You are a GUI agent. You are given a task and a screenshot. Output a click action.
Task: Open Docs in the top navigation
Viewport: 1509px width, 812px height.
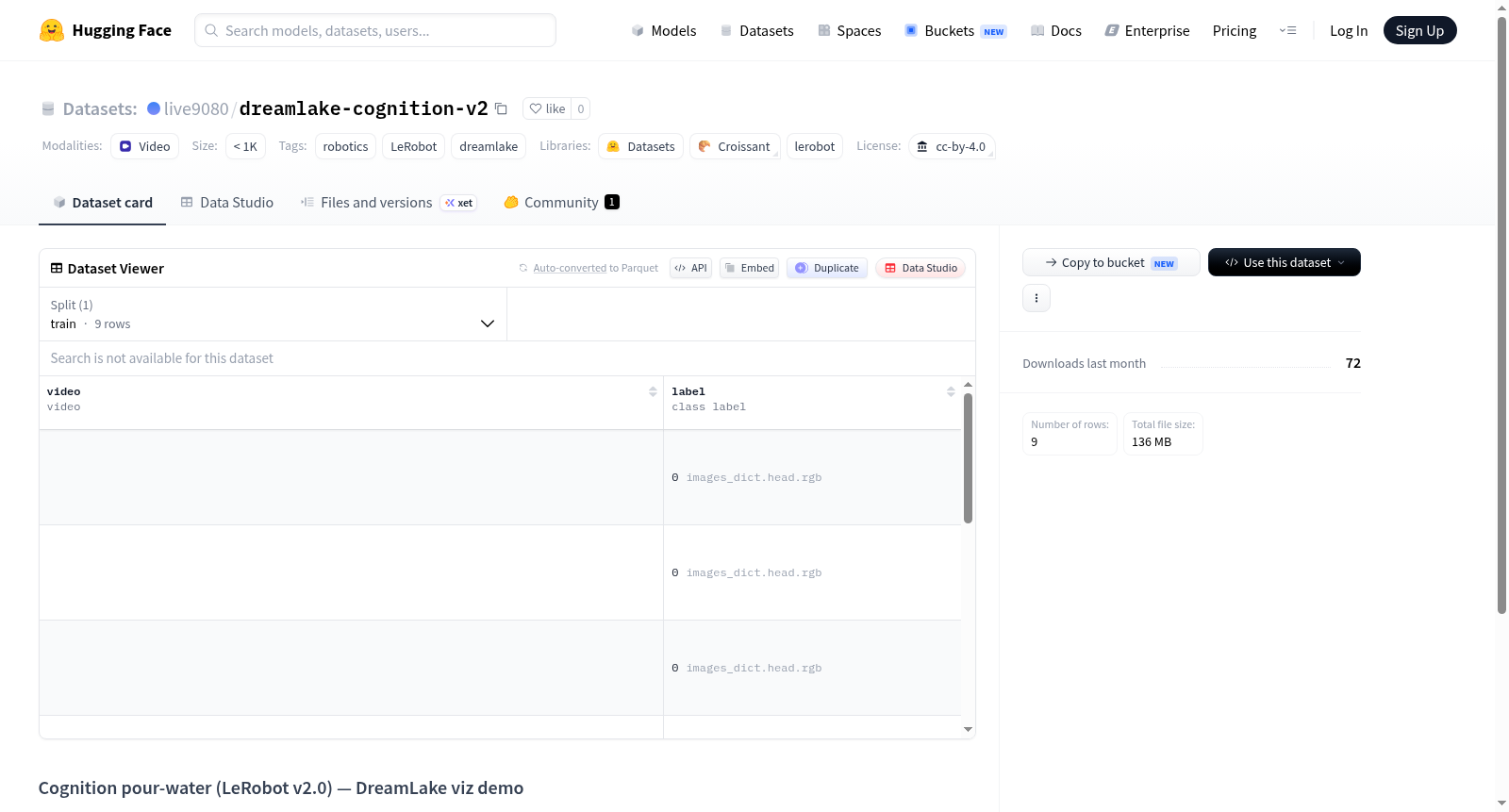tap(1056, 30)
